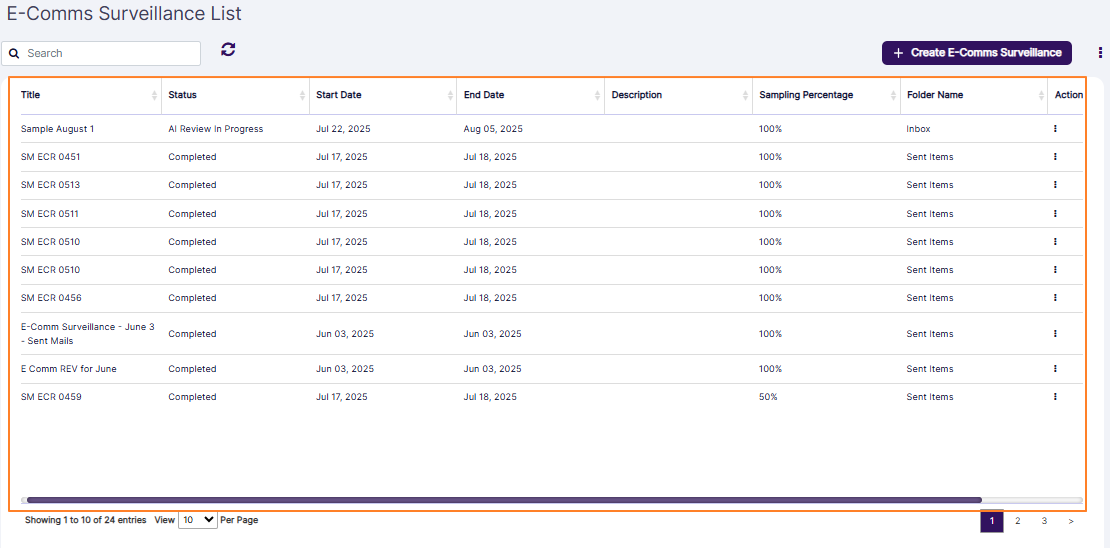Viewport: 1110px width, 548px height.
Task: Click the refresh list icon
Action: (228, 50)
